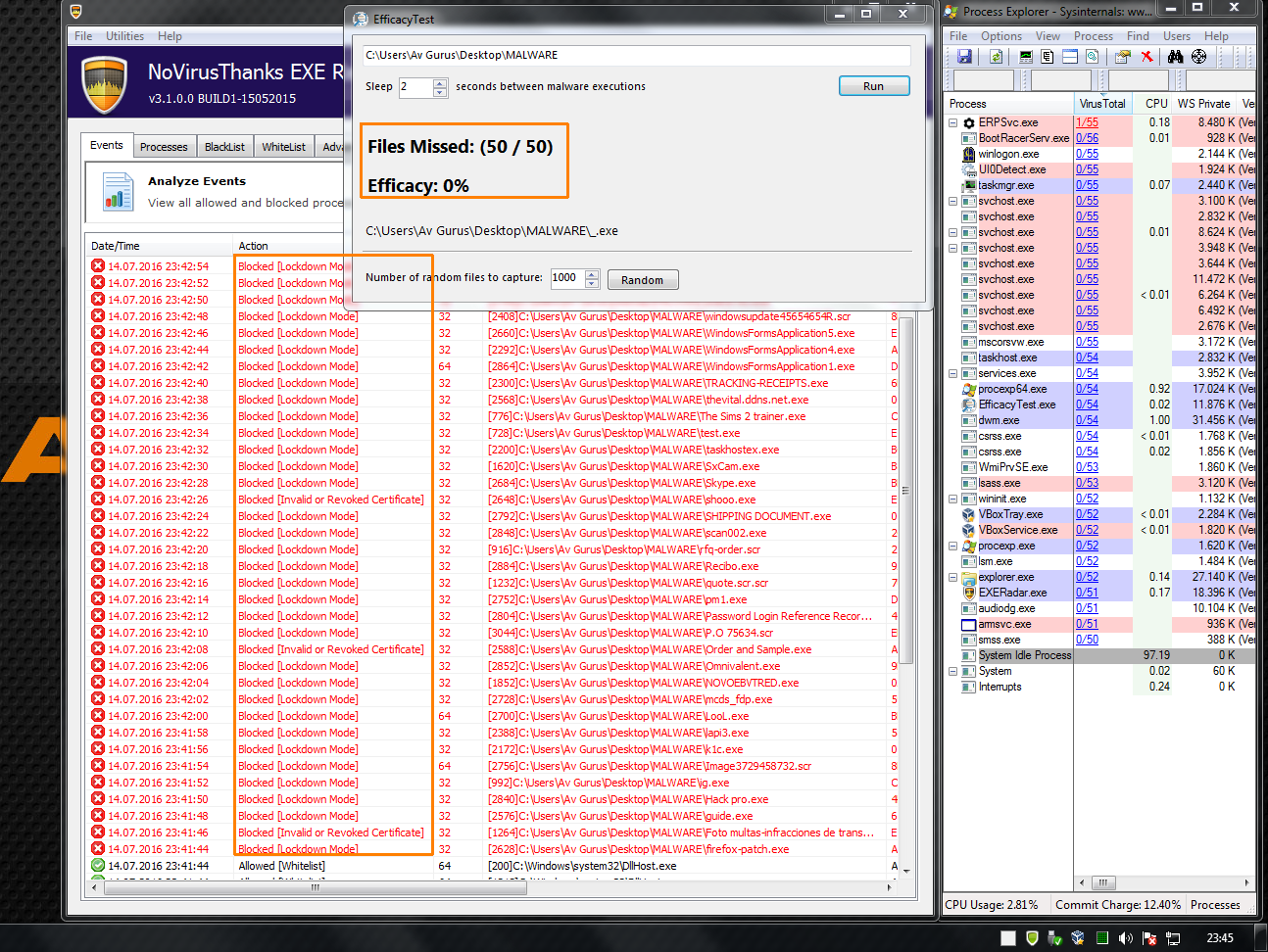Viewport: 1268px width, 952px height.
Task: Open the 0/56 VirusTotal link for BootRacerServ.exe
Action: [1087, 138]
